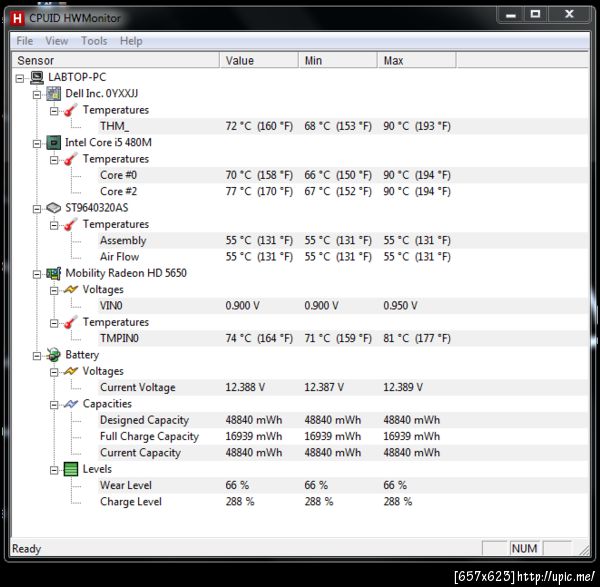
Task: Select the Current Capacity row
Action: tap(342, 453)
